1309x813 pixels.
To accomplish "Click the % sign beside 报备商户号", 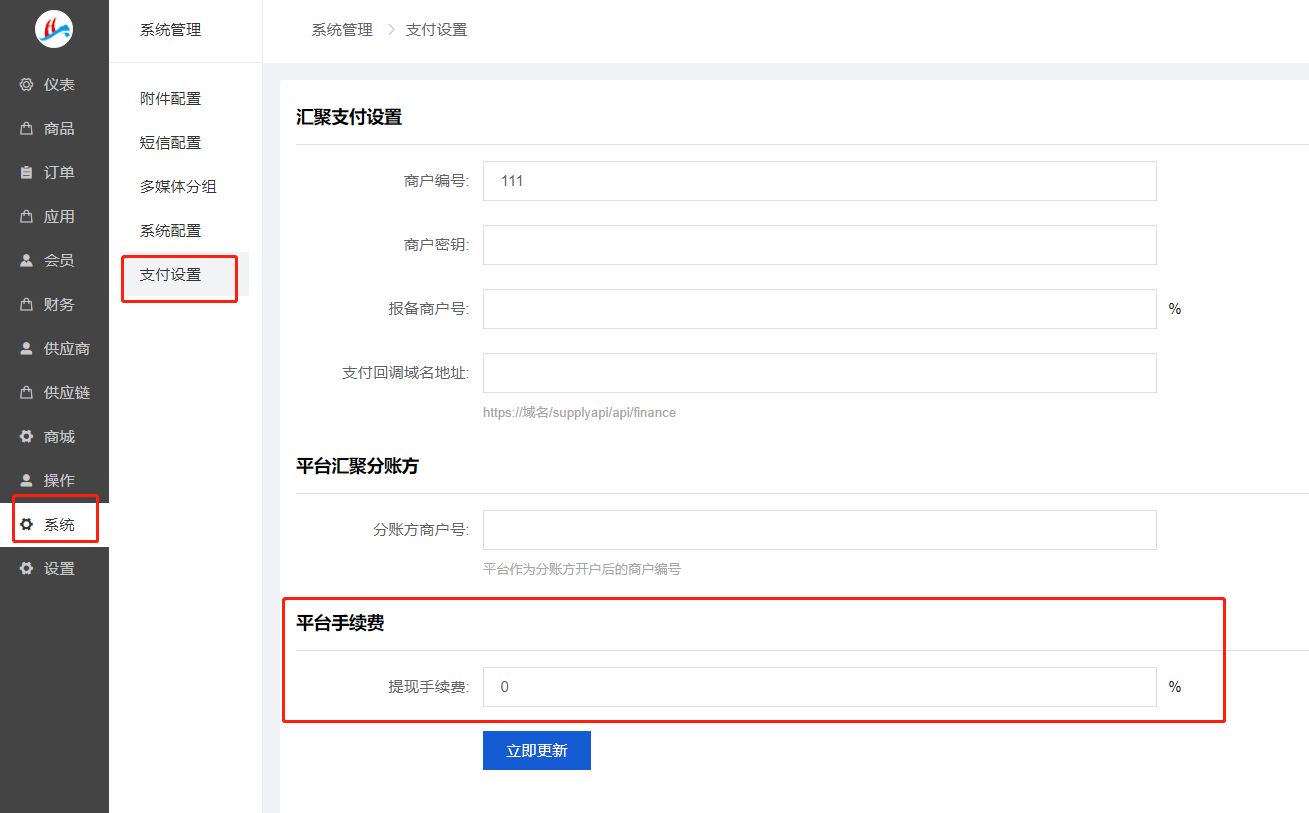I will point(1175,309).
